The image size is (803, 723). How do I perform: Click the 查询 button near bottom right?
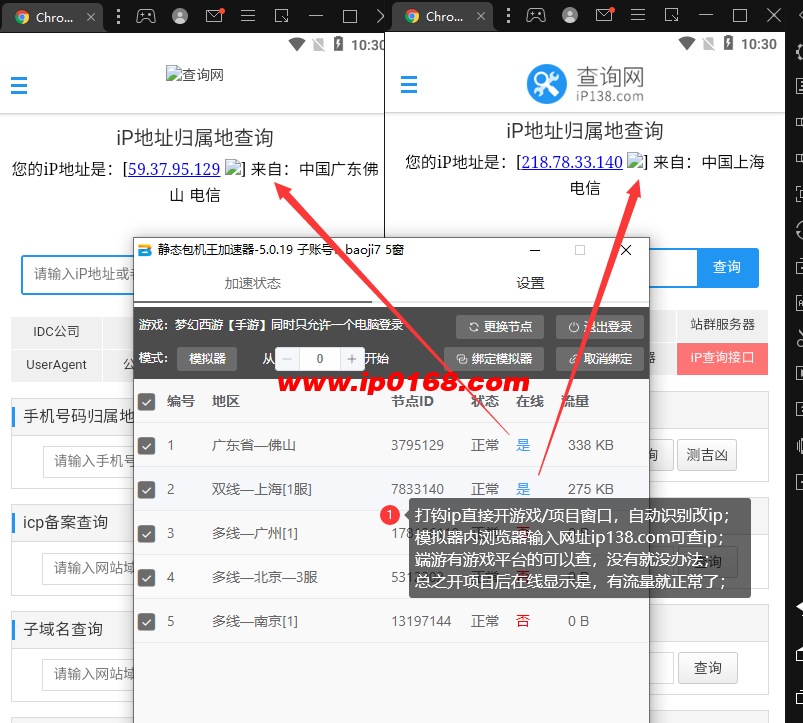coord(708,668)
